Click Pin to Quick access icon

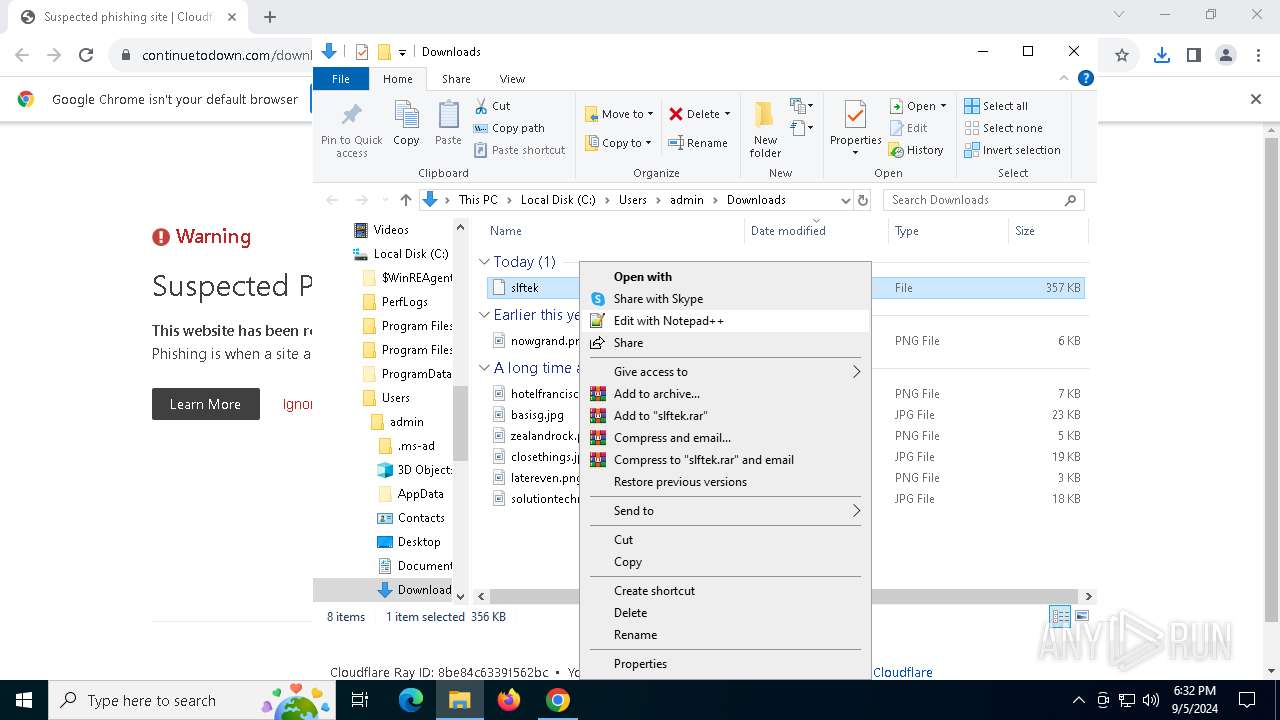click(351, 129)
